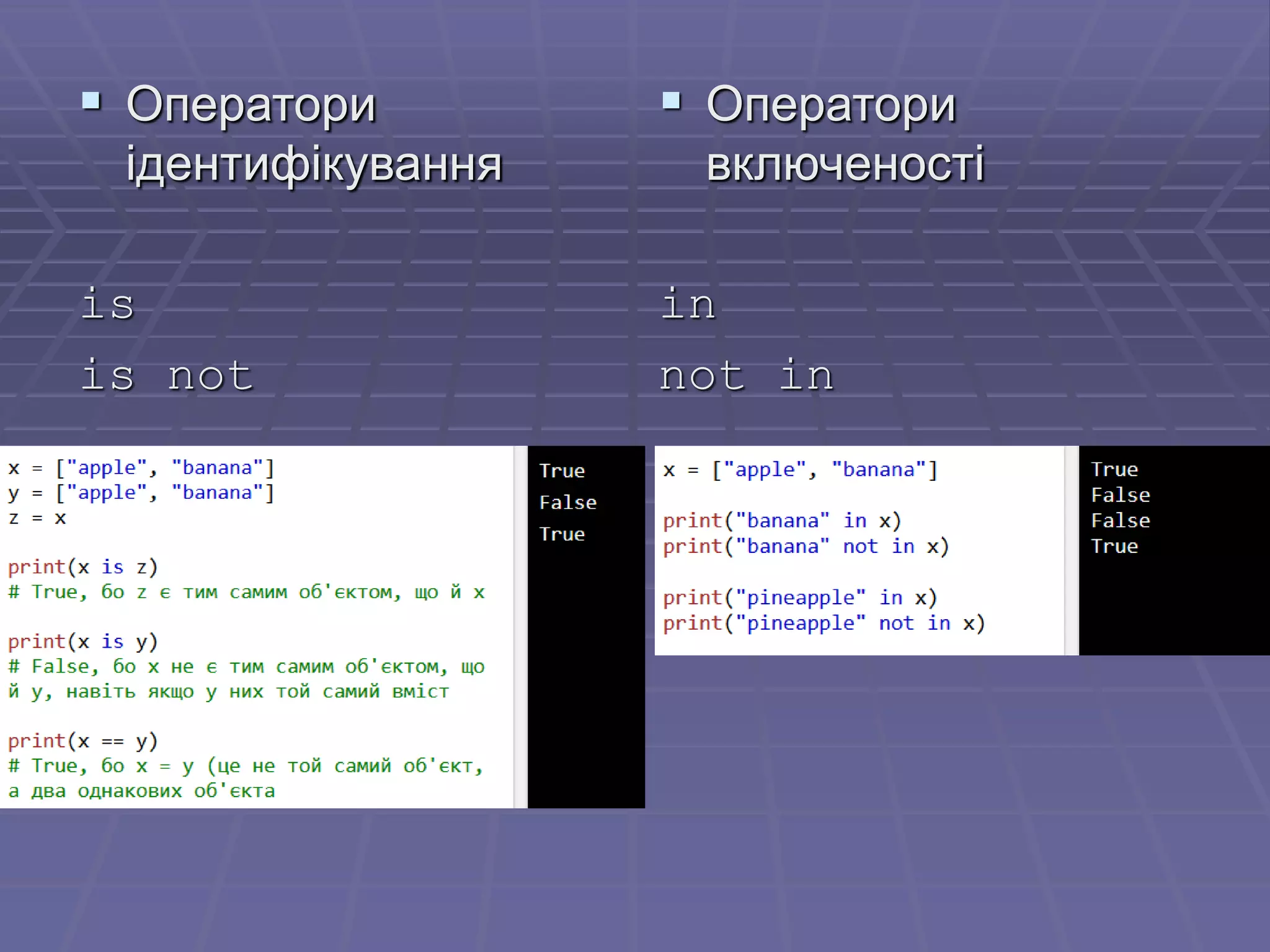This screenshot has width=1270, height=952.
Task: Click the comment line 'а два однакових об'єкта'
Action: 141,791
